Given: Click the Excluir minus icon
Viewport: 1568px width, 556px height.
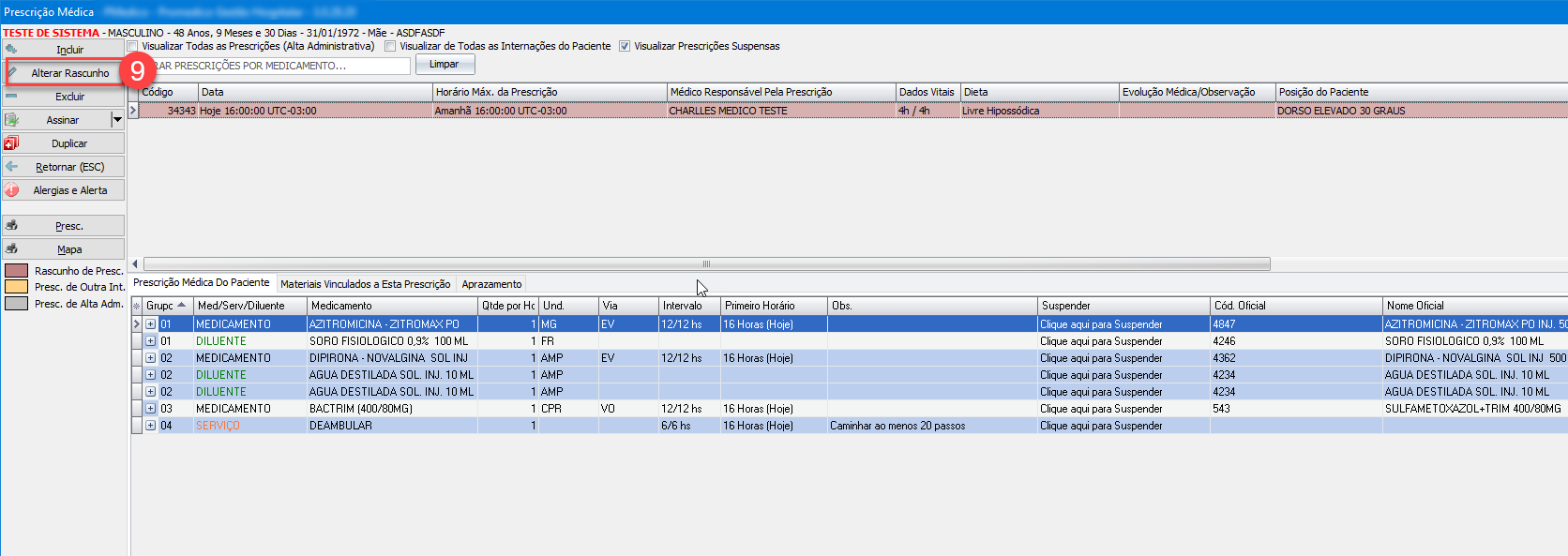Looking at the screenshot, I should (x=11, y=97).
